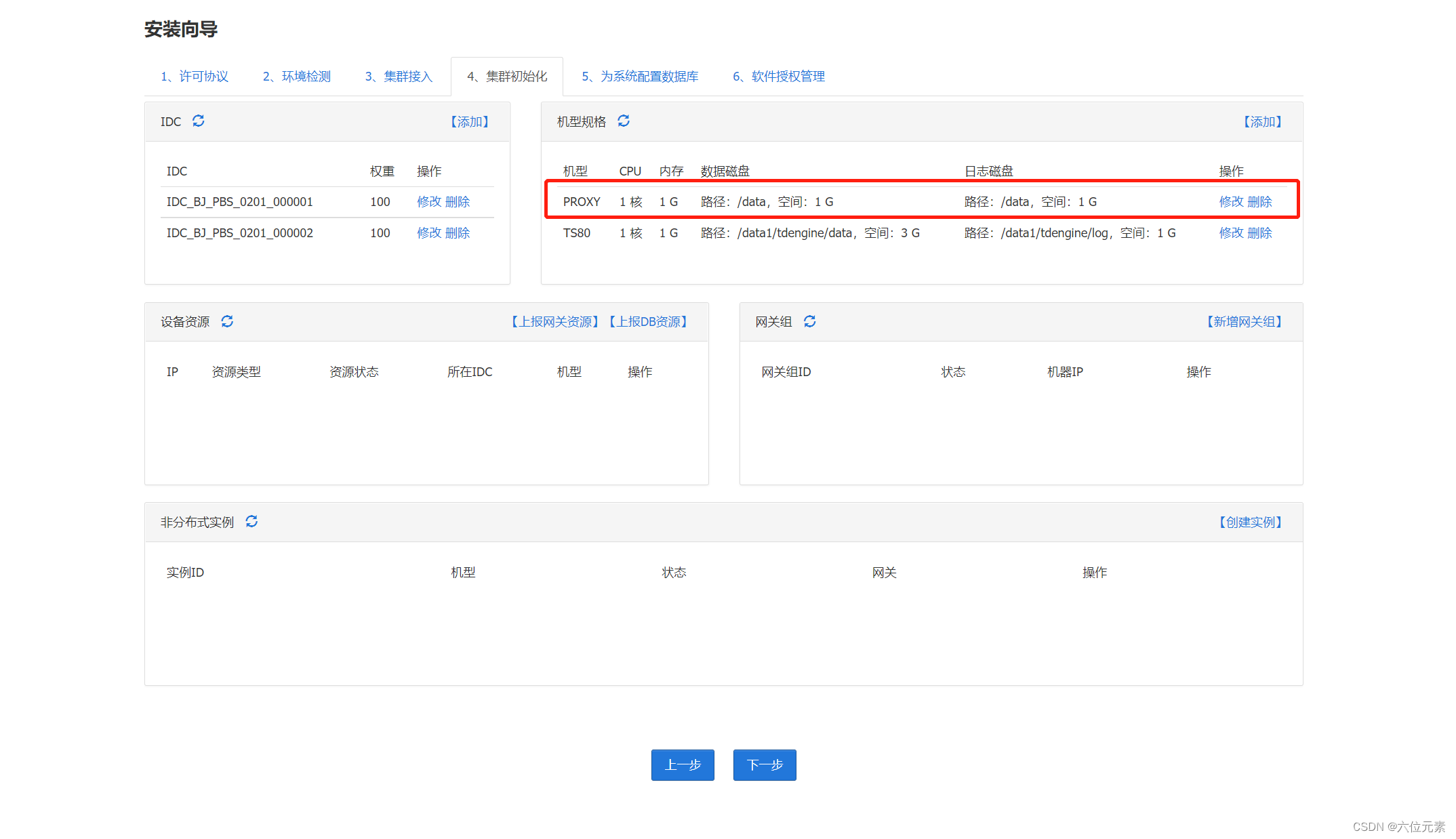Image resolution: width=1456 pixels, height=839 pixels.
Task: Refresh the IDC panel
Action: [x=198, y=121]
